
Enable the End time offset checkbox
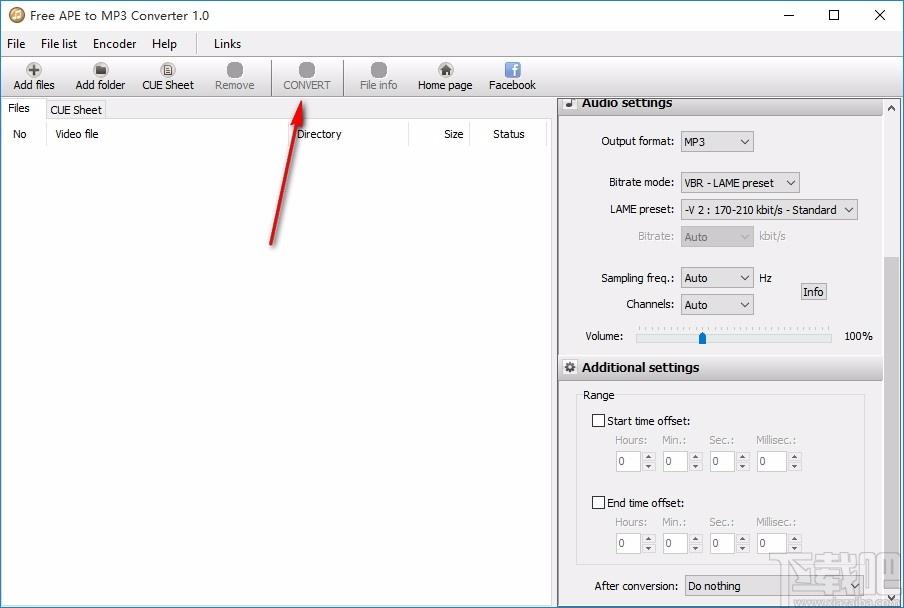pos(598,503)
